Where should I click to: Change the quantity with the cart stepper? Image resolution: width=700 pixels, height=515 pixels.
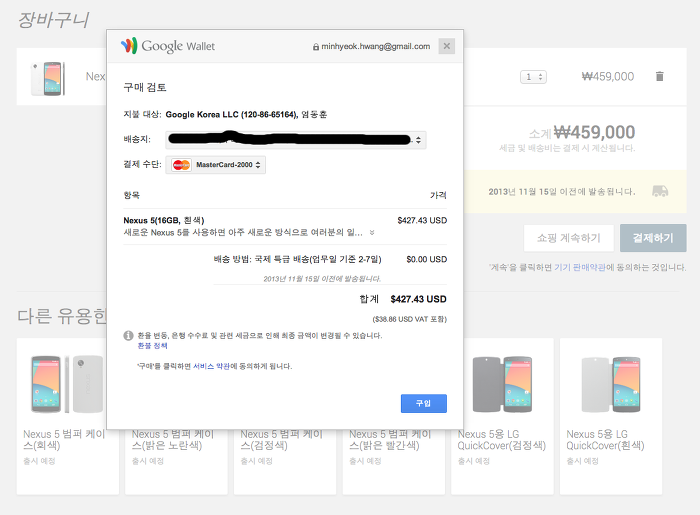click(533, 77)
